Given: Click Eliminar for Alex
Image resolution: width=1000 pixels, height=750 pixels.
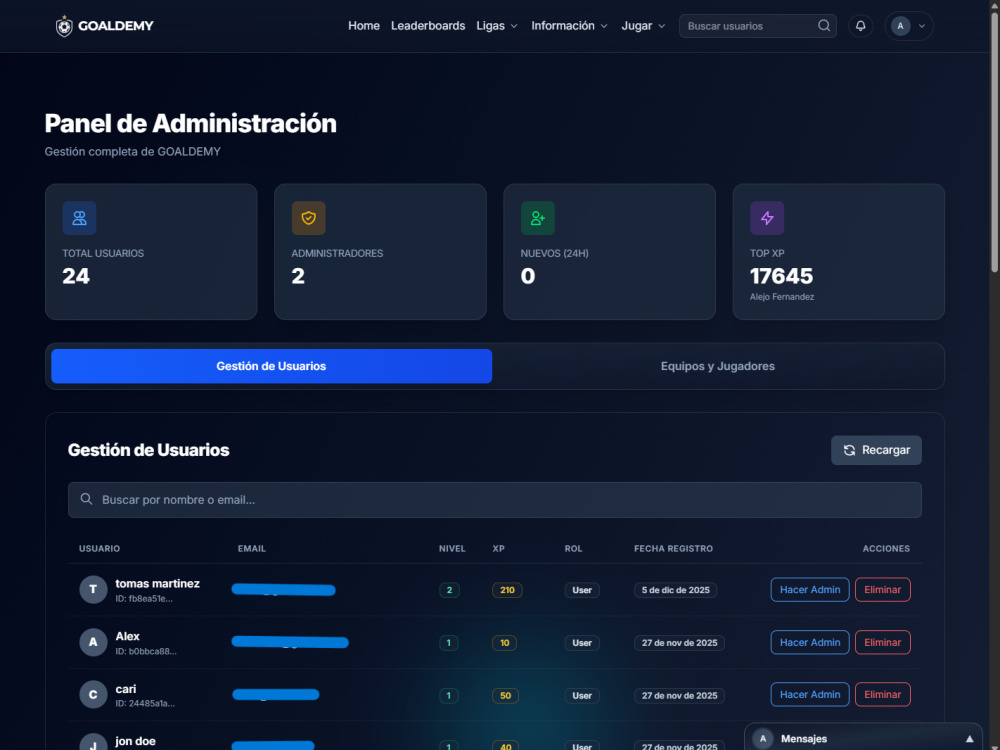Looking at the screenshot, I should point(882,642).
